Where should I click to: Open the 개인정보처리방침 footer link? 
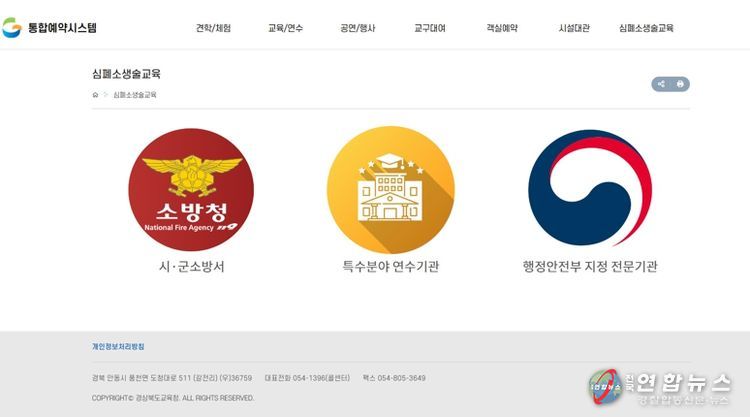click(118, 346)
